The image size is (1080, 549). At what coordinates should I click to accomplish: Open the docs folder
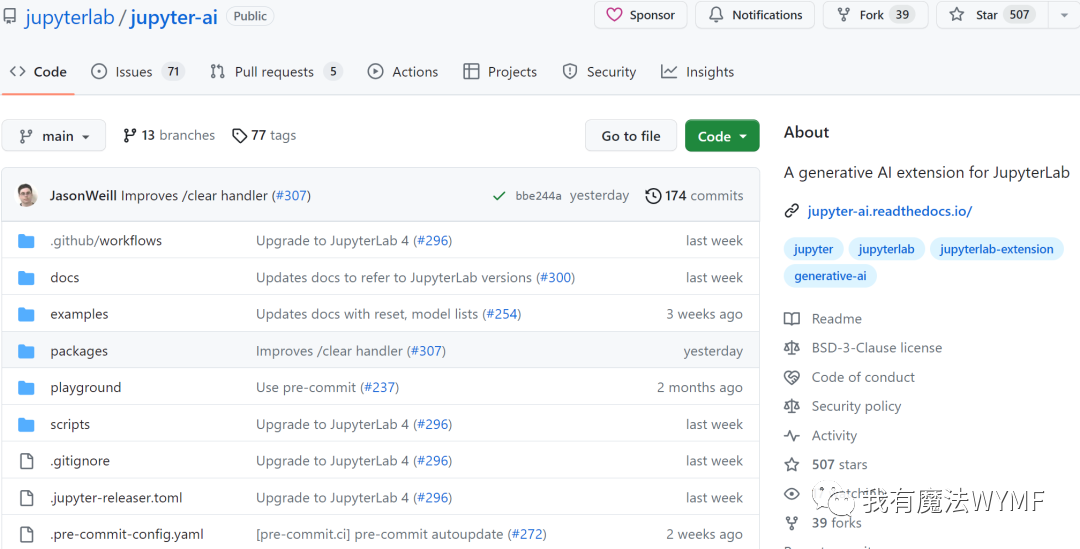coord(65,278)
